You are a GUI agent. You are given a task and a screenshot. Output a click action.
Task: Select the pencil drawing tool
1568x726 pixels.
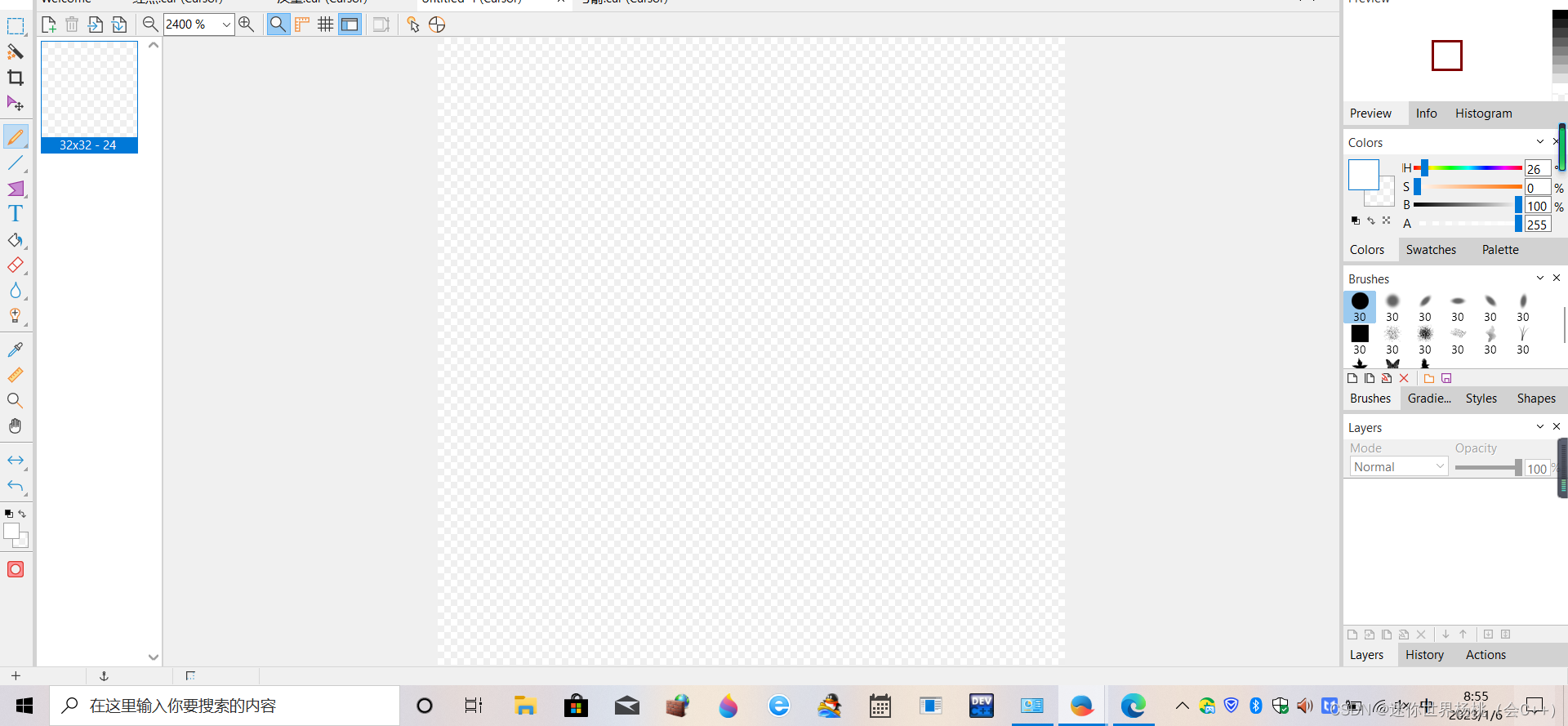16,136
